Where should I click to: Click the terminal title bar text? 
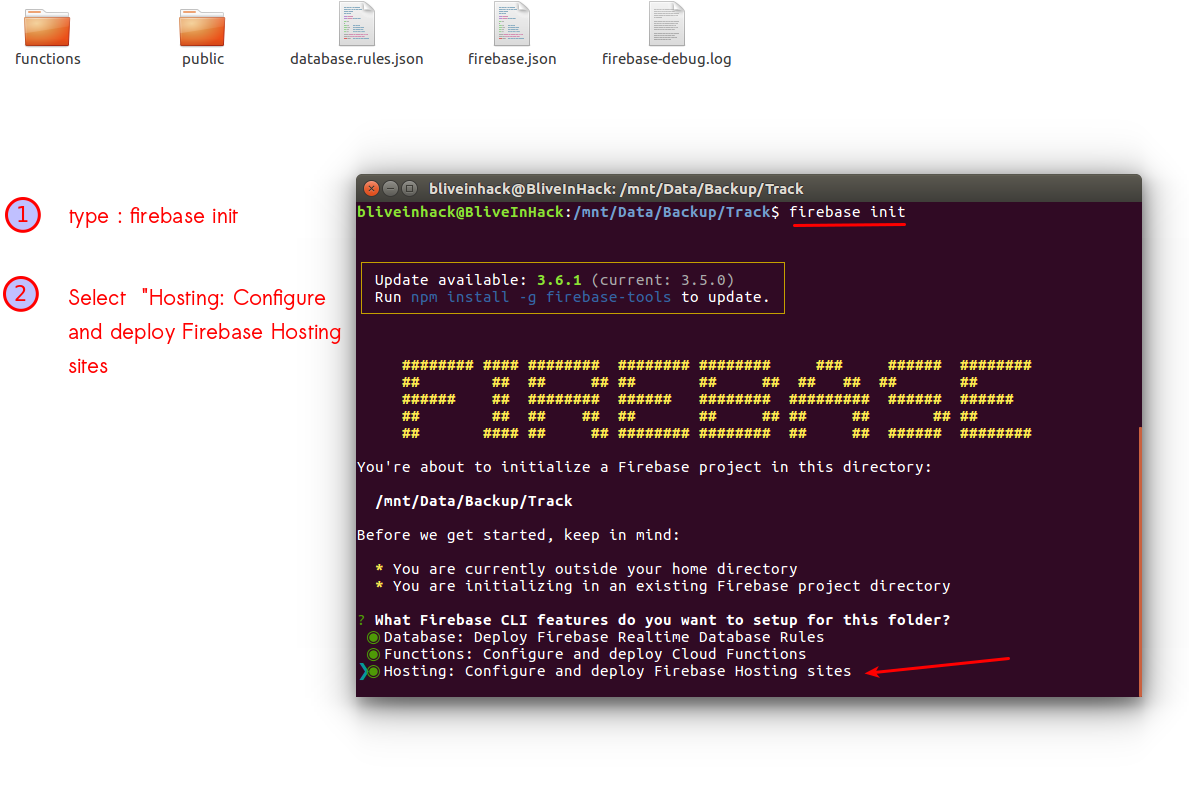pos(616,189)
